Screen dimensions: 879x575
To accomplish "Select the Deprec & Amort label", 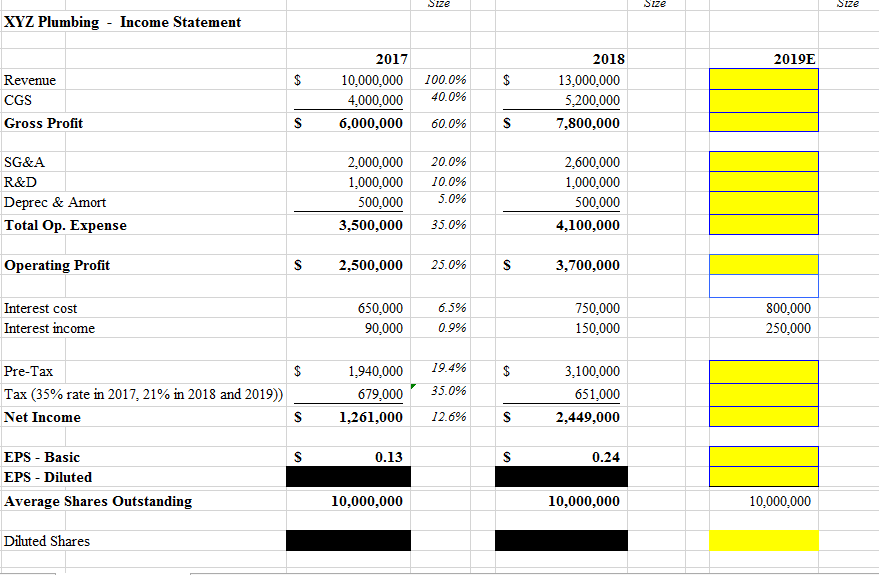I will (55, 202).
